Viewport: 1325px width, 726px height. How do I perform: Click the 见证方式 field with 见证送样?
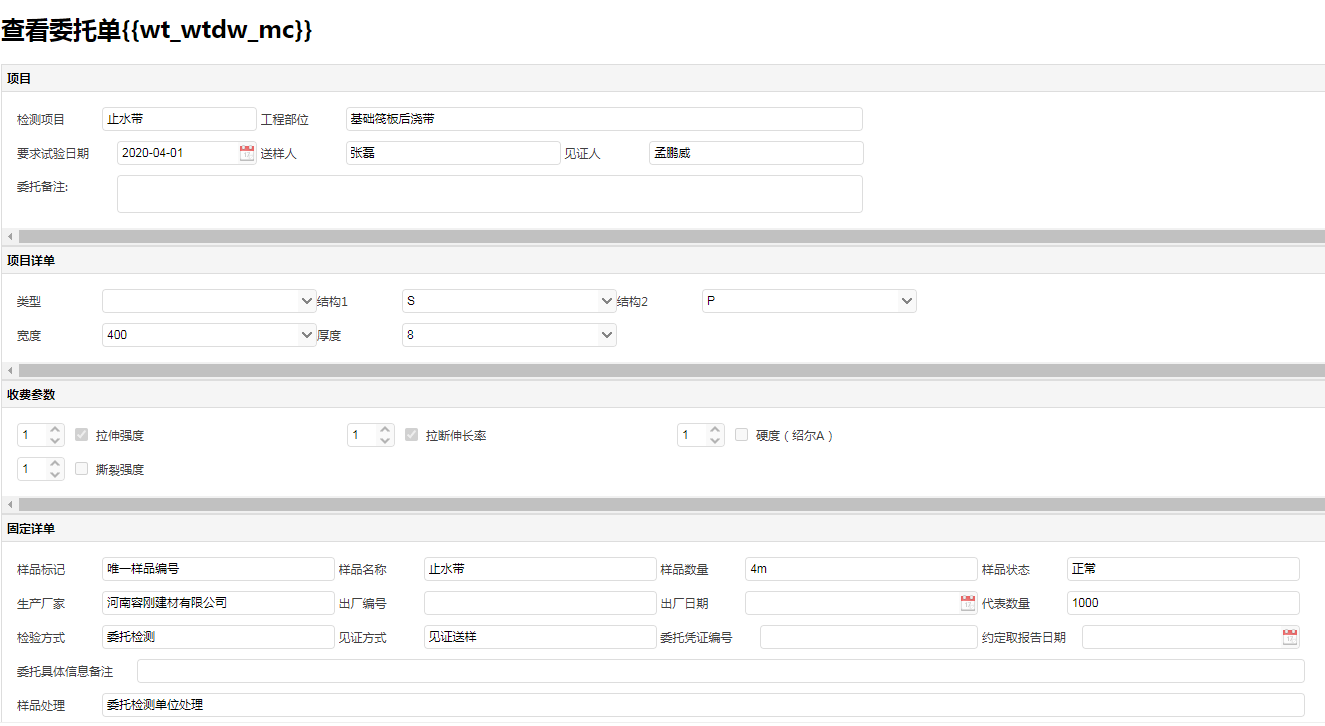pyautogui.click(x=540, y=637)
